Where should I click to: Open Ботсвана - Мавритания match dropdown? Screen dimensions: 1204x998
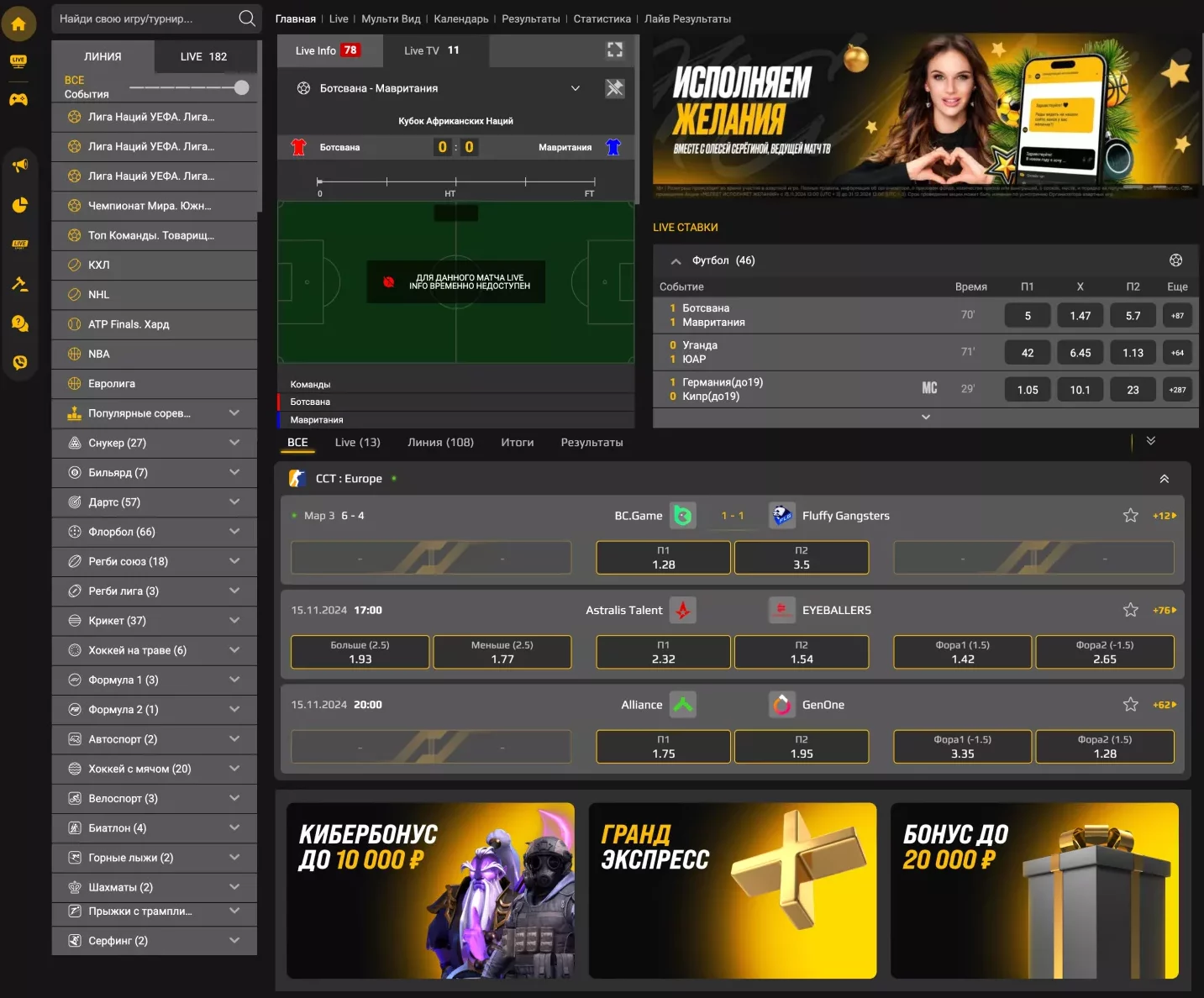pyautogui.click(x=576, y=88)
